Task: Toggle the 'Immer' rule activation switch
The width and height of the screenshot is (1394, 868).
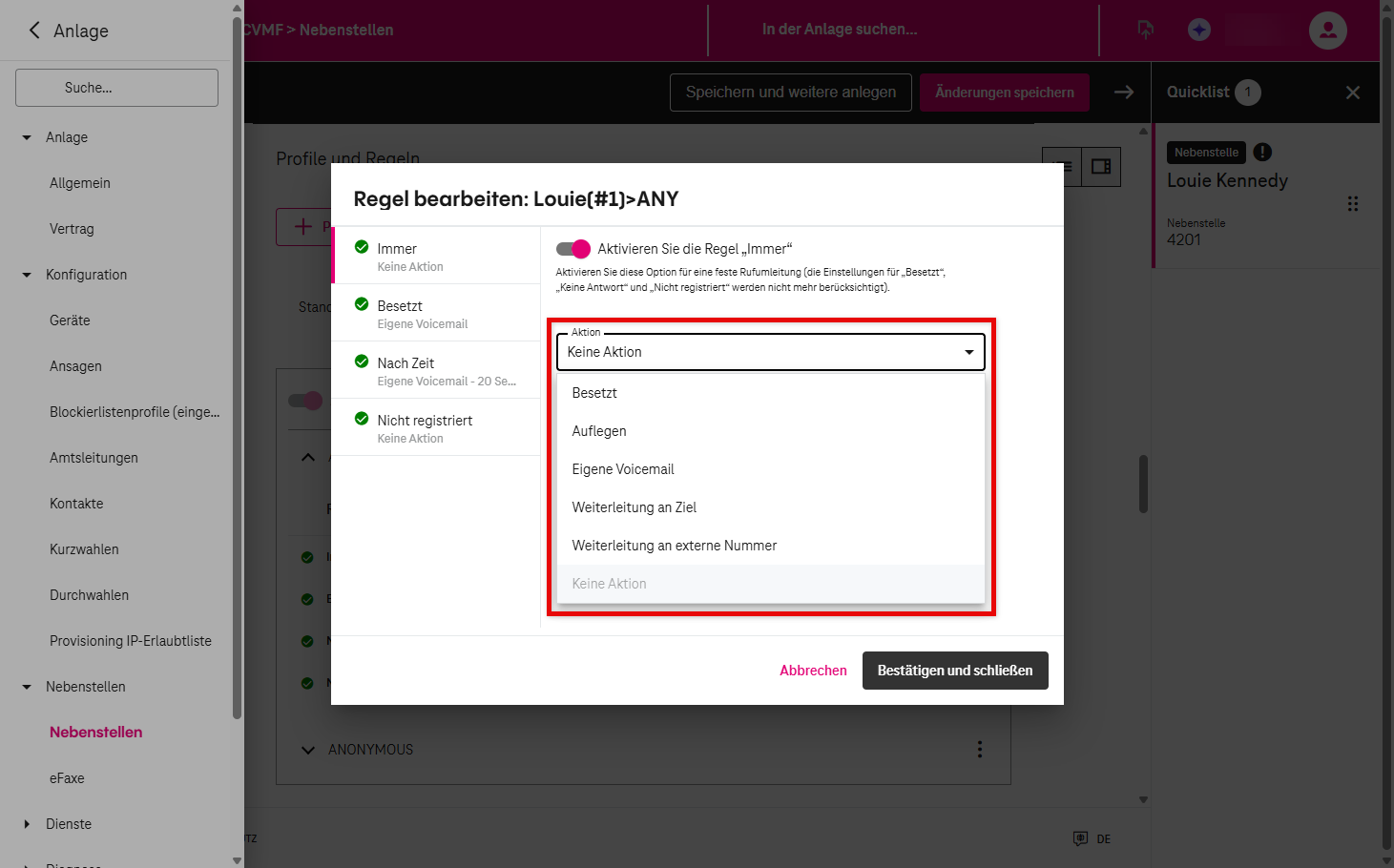Action: click(573, 249)
